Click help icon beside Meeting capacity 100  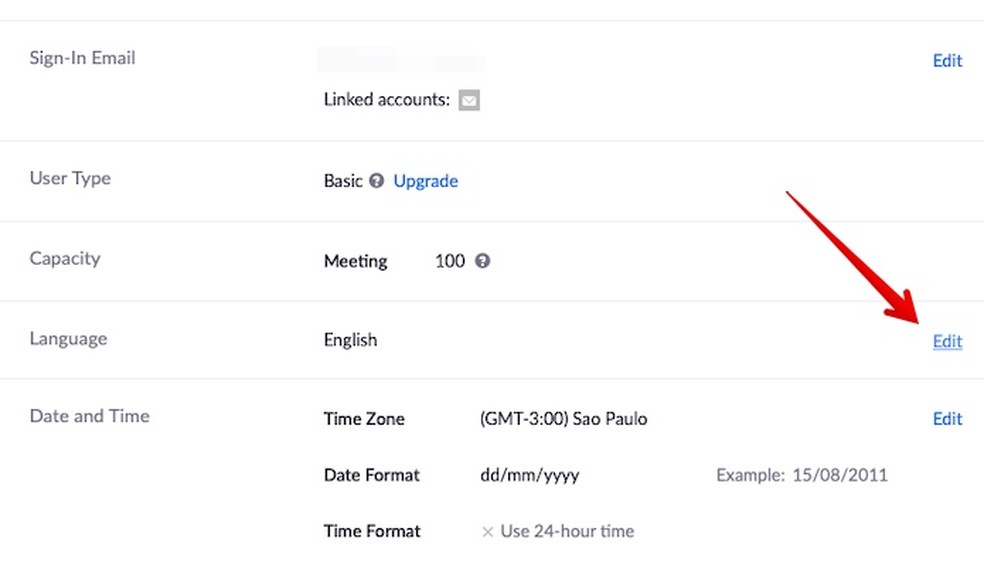[x=482, y=261]
